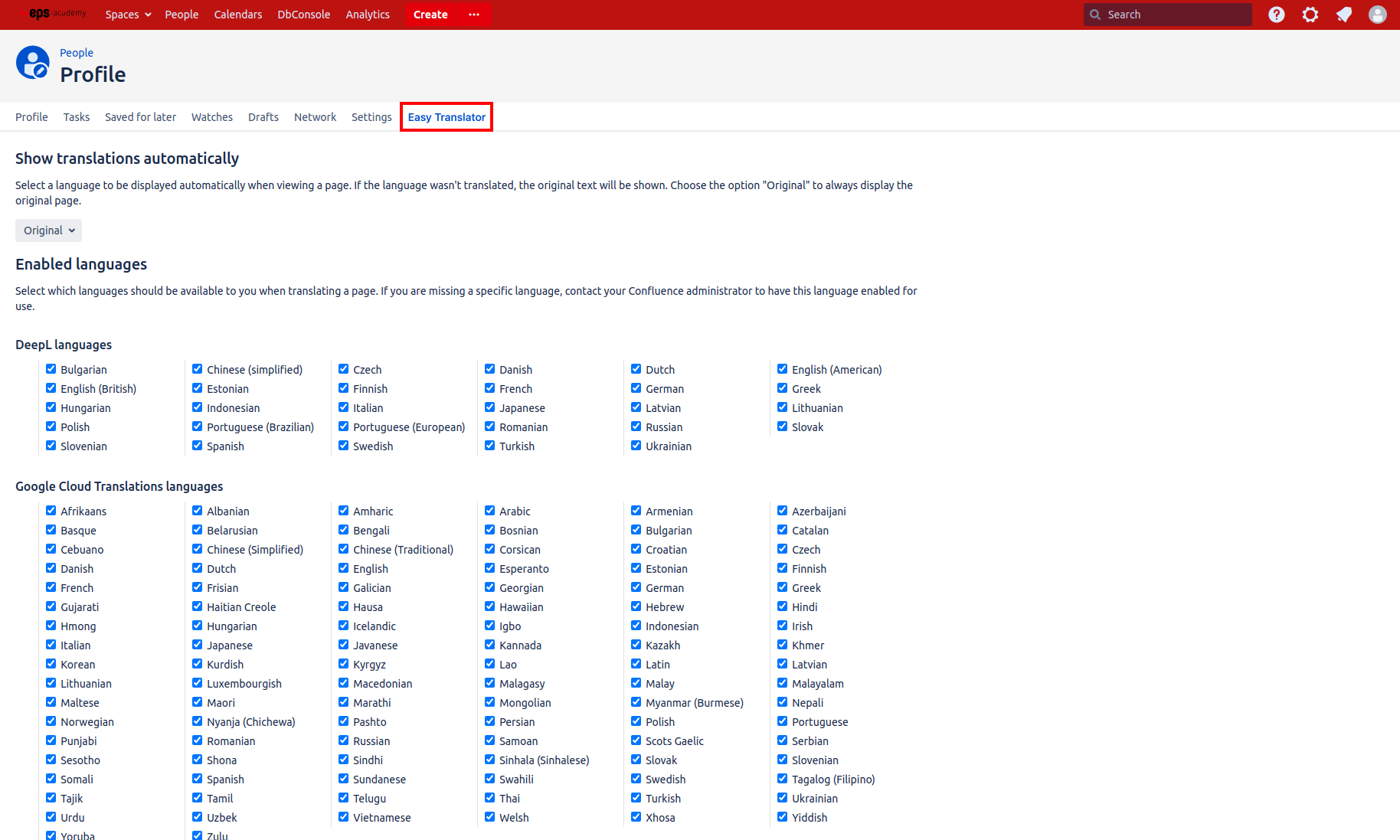Disable the Esperanto language checkbox
Screen dimensions: 1400x840
pos(489,568)
